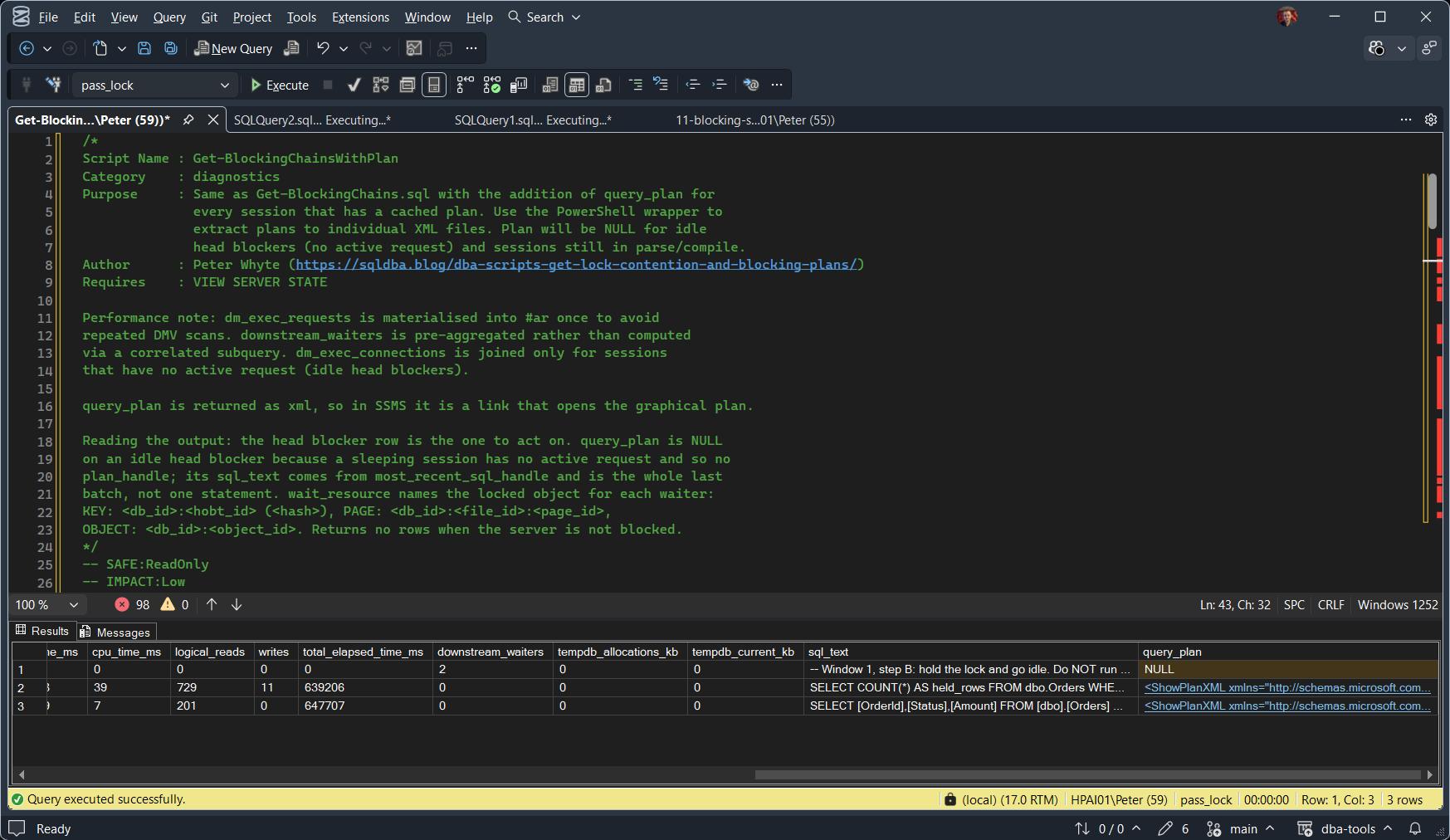Viewport: 1450px width, 840px height.
Task: Click the notifications bell icon
Action: [1415, 828]
